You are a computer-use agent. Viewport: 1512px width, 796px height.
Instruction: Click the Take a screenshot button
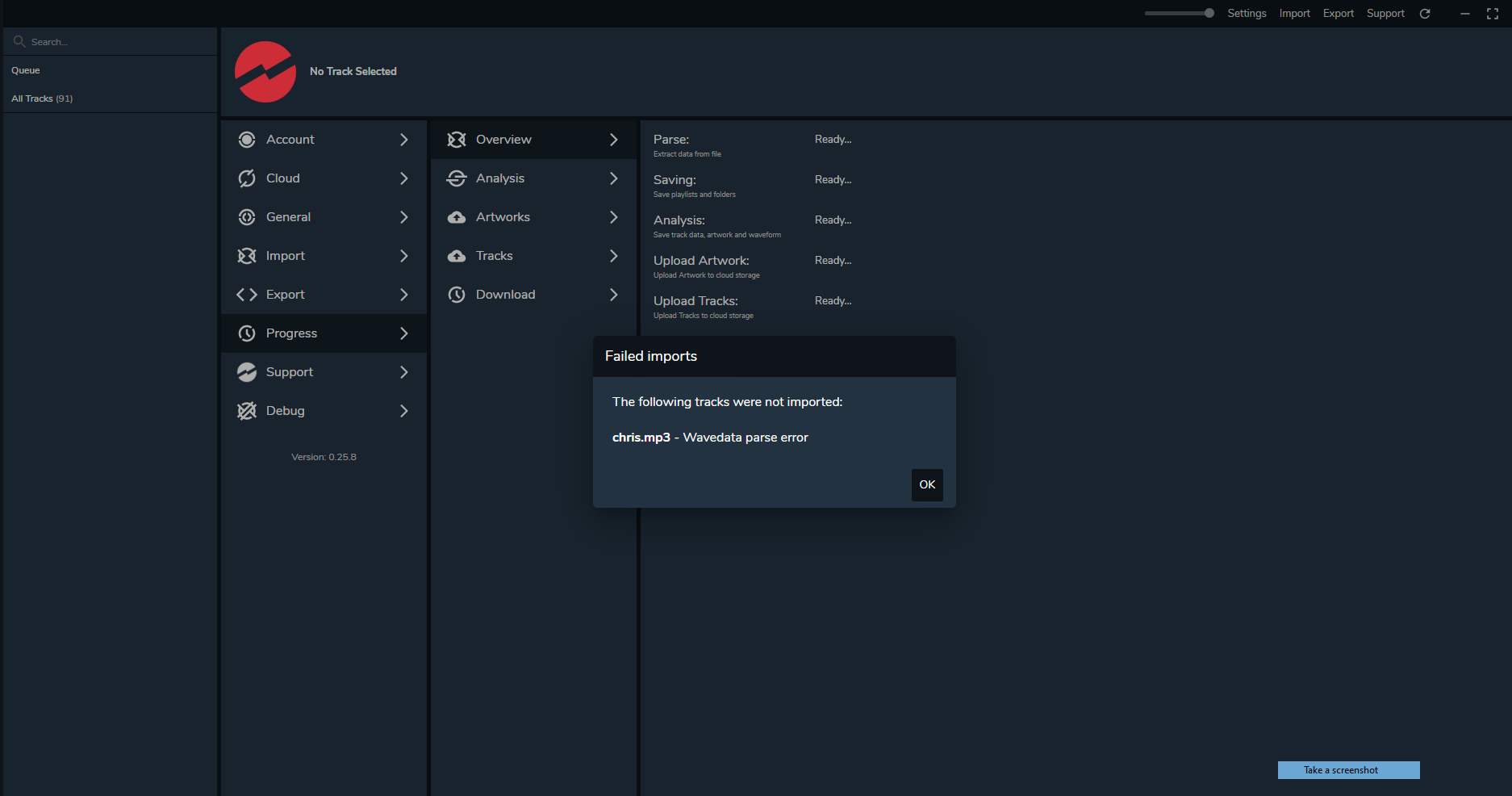(1348, 770)
